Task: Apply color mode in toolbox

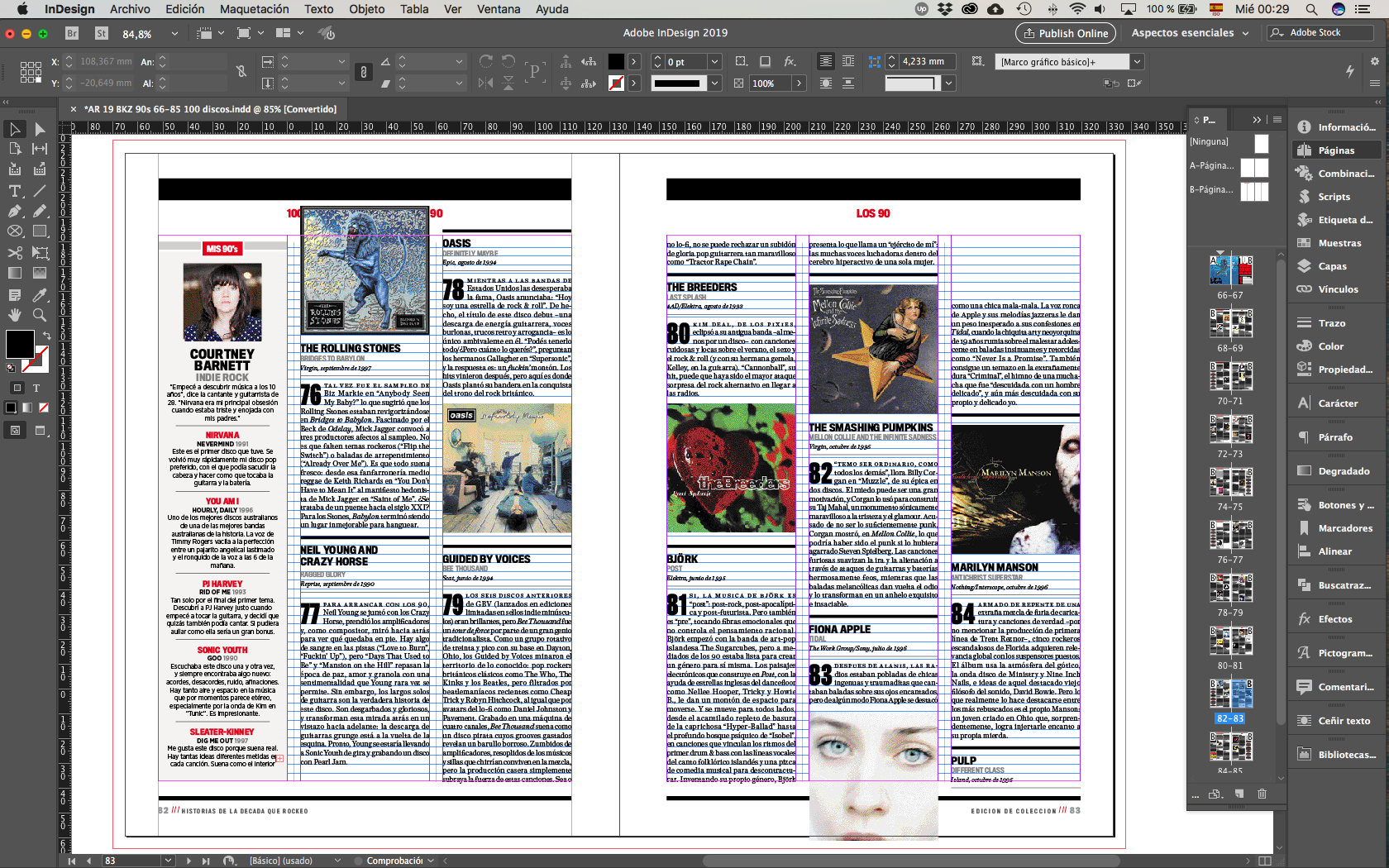Action: point(11,408)
